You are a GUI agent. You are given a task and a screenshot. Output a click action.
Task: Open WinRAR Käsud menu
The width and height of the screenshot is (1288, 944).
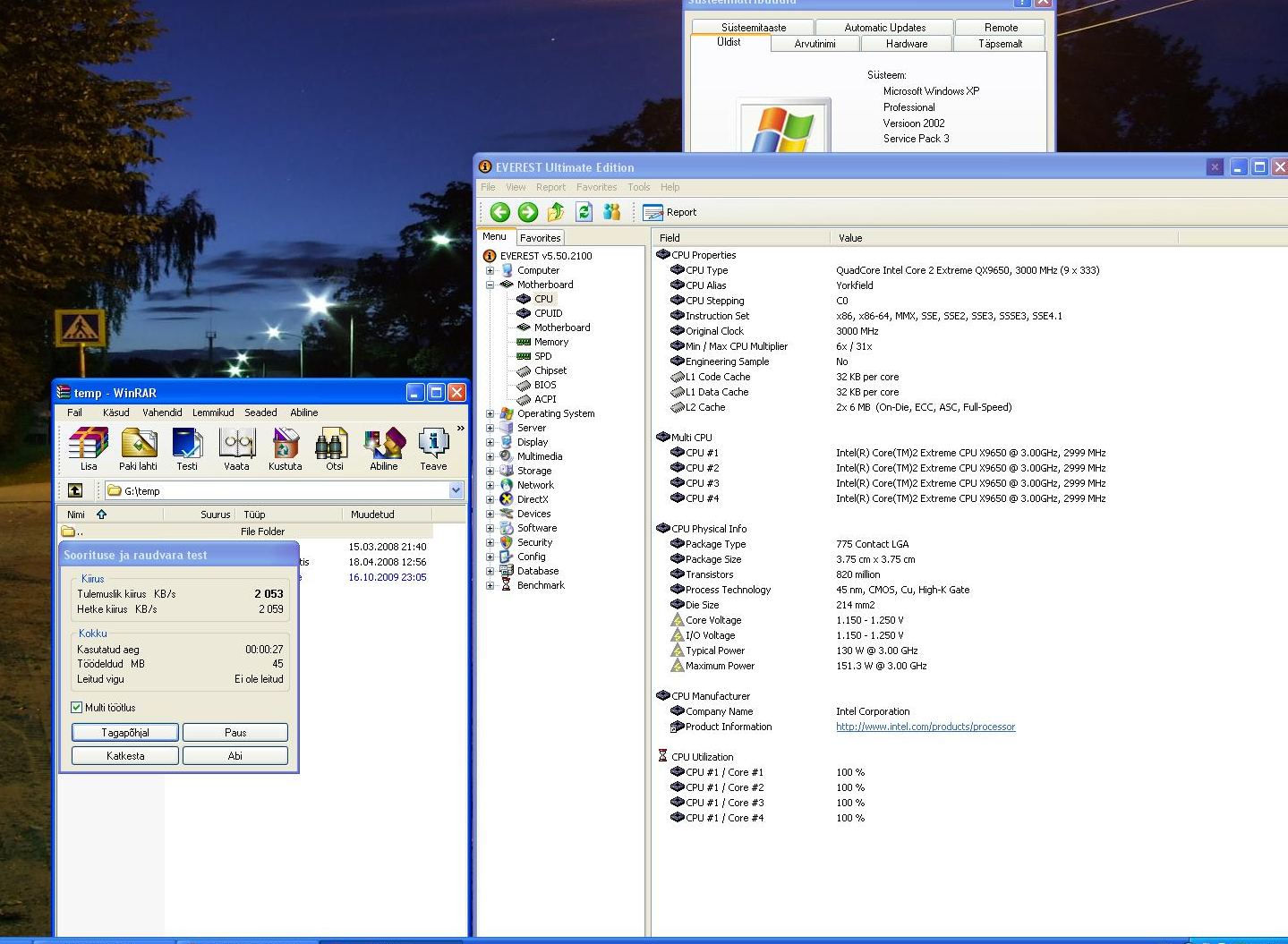115,412
